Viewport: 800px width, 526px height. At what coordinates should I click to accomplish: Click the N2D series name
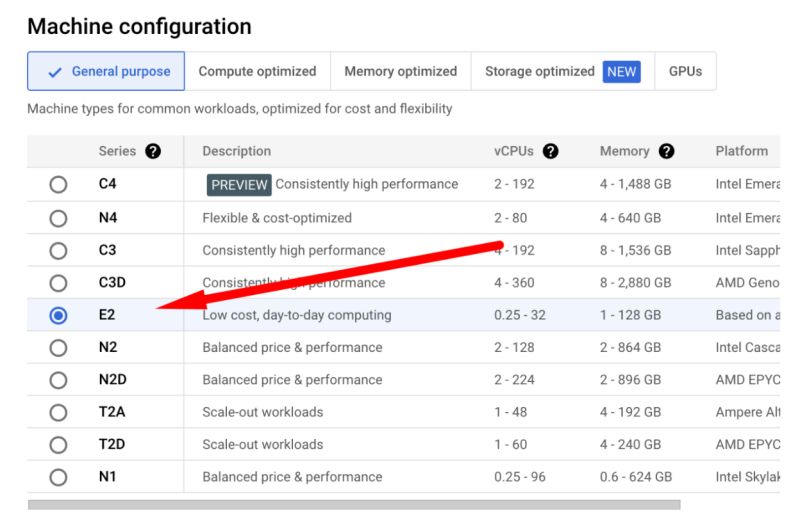click(113, 380)
